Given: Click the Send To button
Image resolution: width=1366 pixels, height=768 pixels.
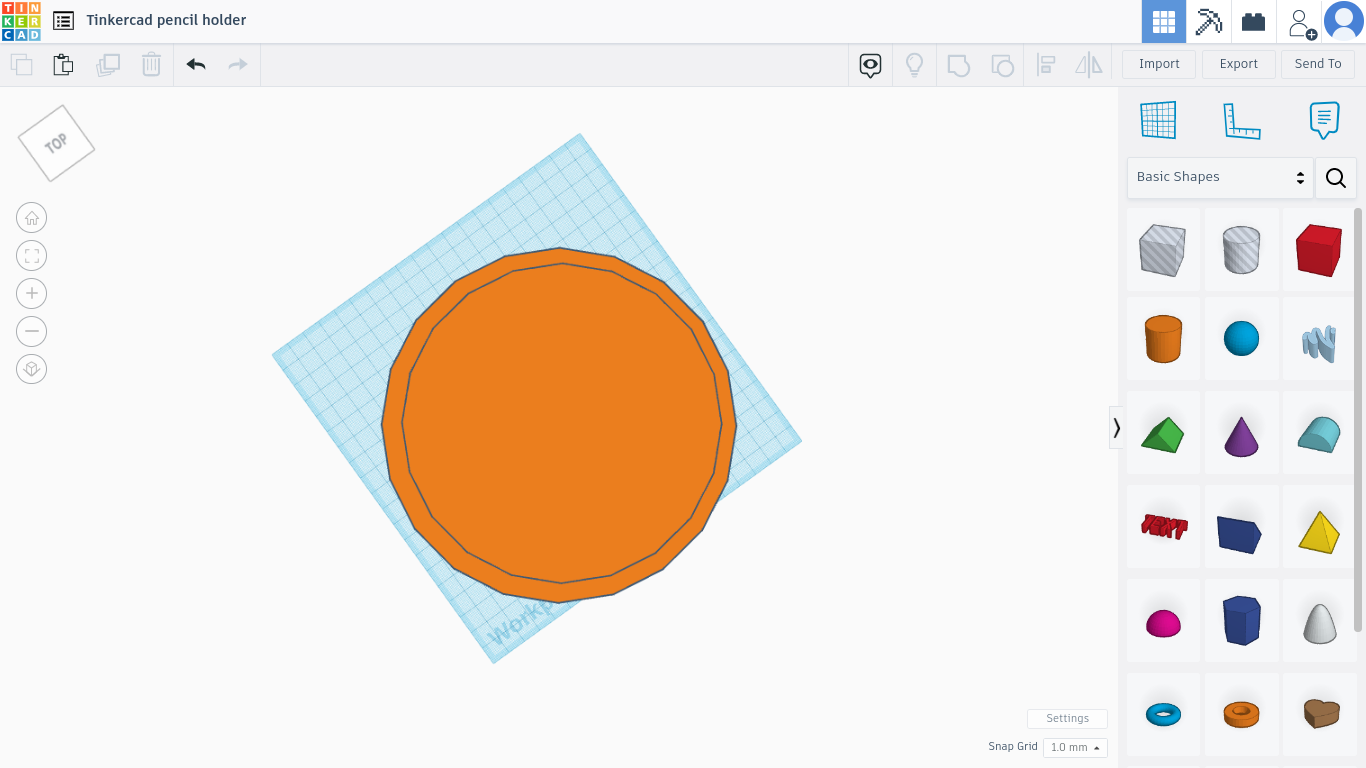Looking at the screenshot, I should [1318, 64].
